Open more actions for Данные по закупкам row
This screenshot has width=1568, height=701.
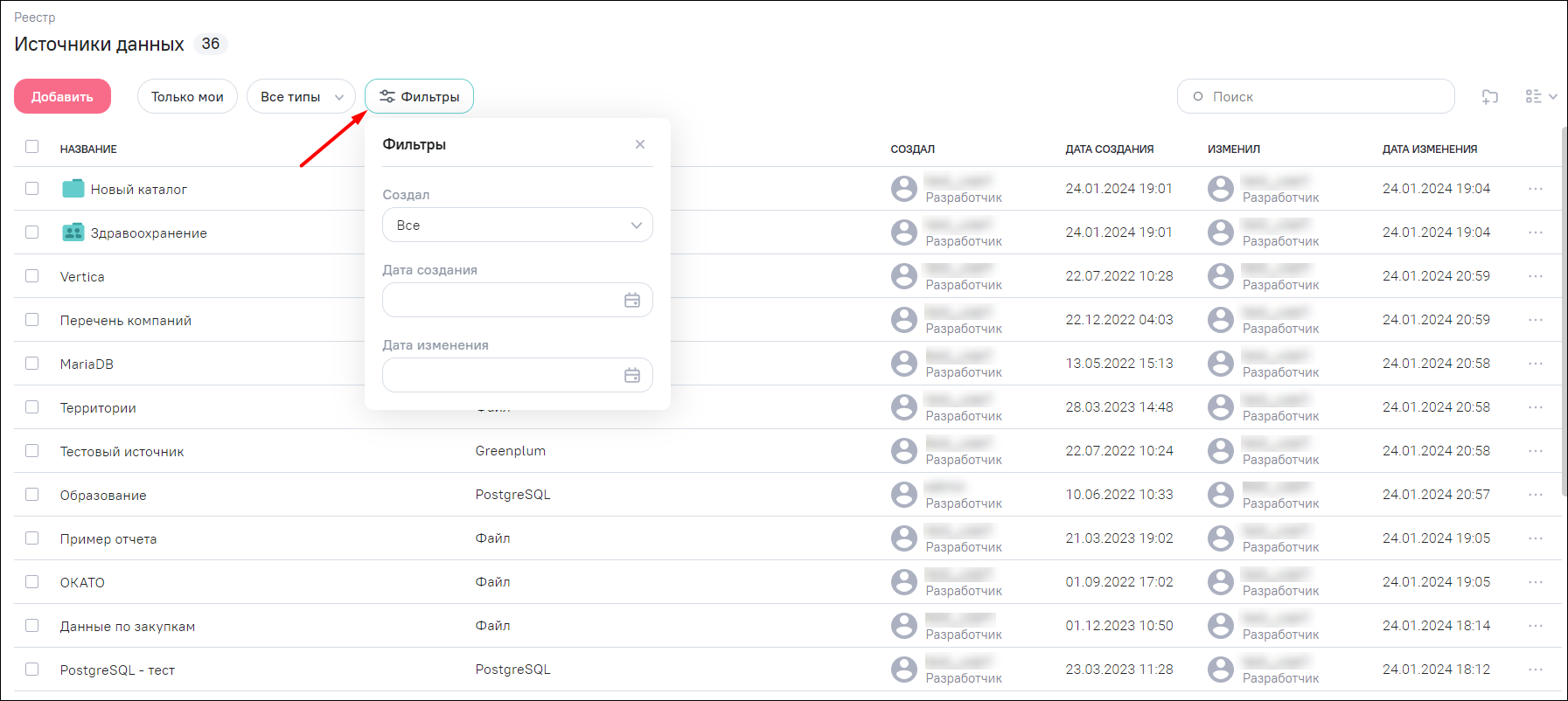pyautogui.click(x=1536, y=626)
